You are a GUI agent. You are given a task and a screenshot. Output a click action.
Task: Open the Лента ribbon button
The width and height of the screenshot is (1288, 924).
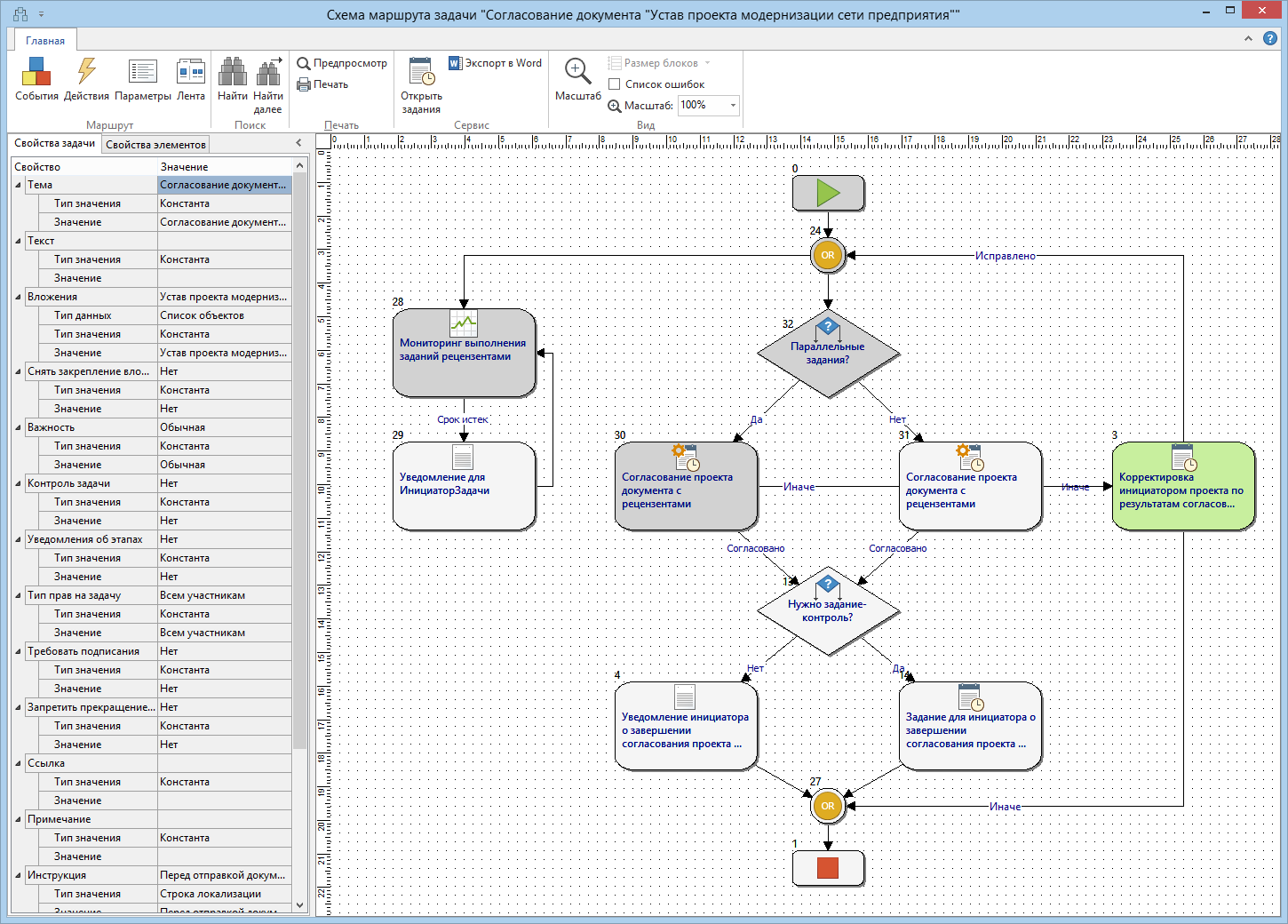click(191, 78)
